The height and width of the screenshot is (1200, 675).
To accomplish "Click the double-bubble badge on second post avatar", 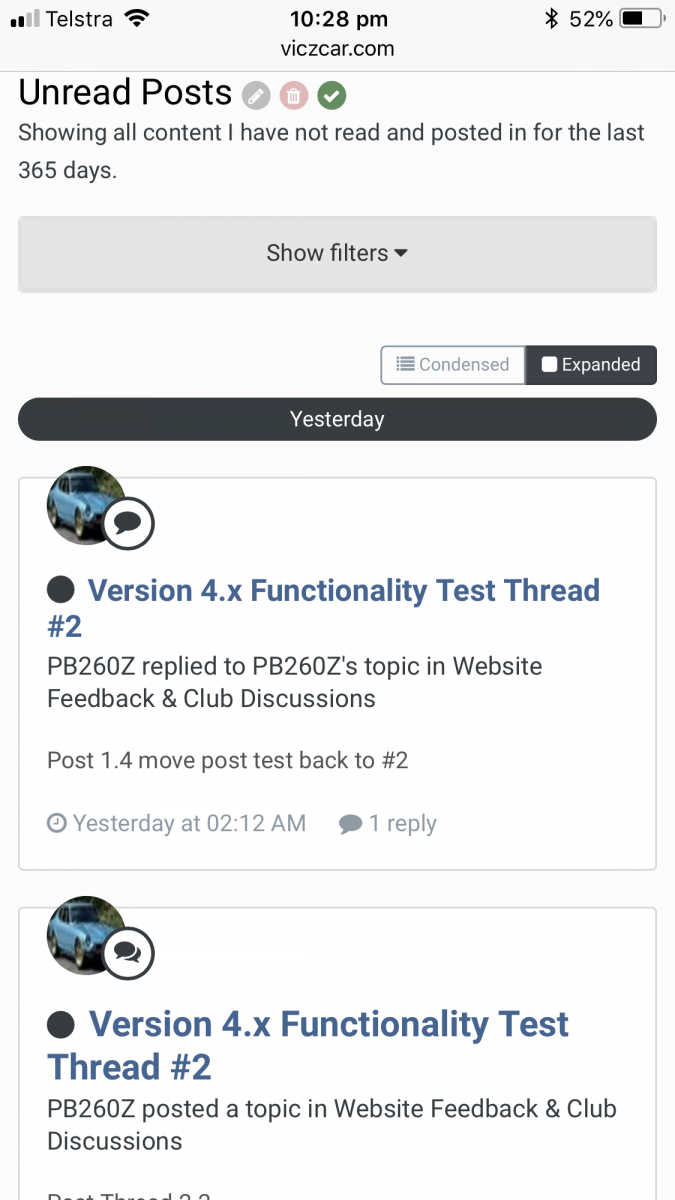I will (x=128, y=953).
